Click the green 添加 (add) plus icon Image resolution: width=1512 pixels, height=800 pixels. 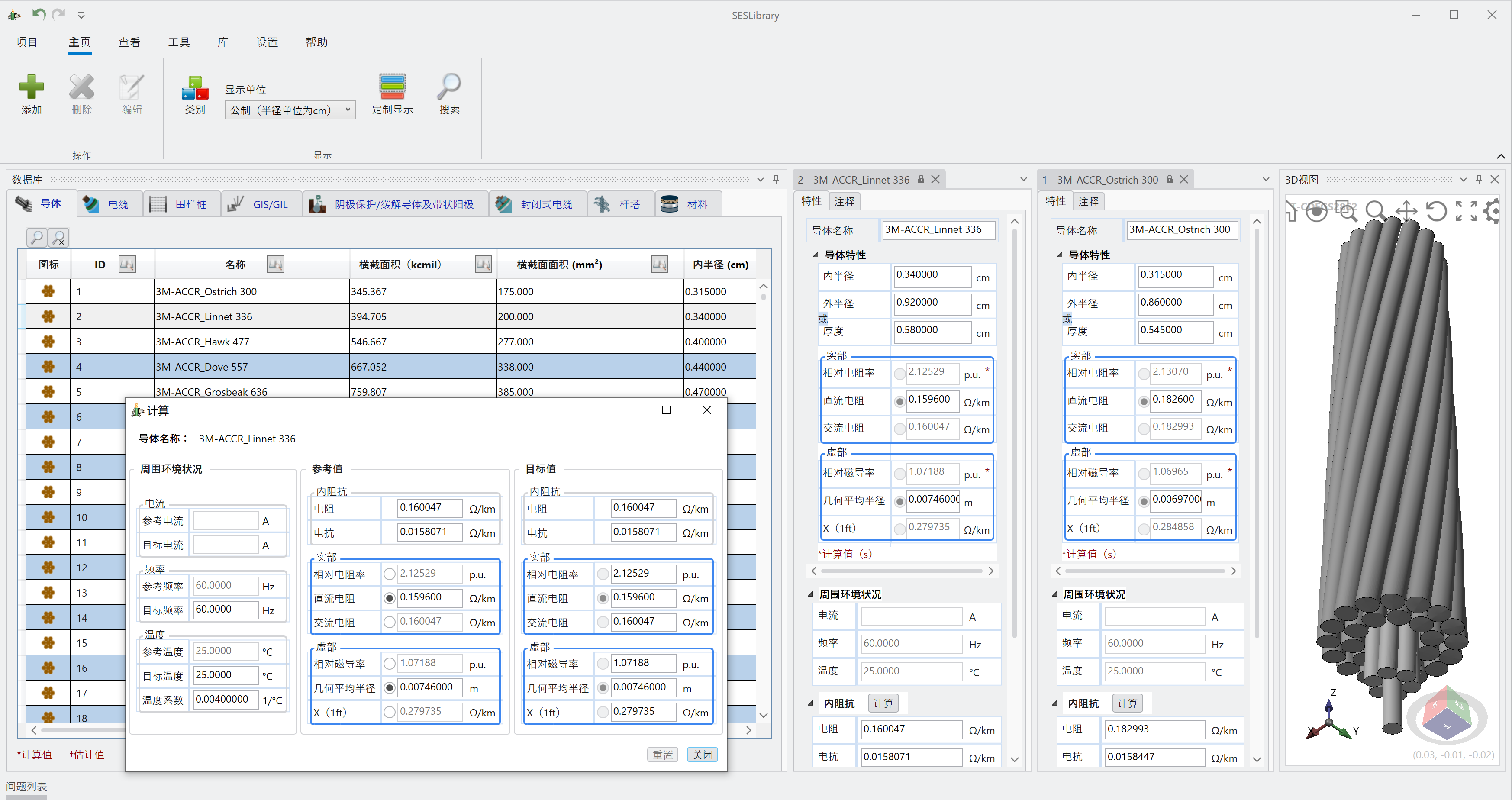[31, 87]
